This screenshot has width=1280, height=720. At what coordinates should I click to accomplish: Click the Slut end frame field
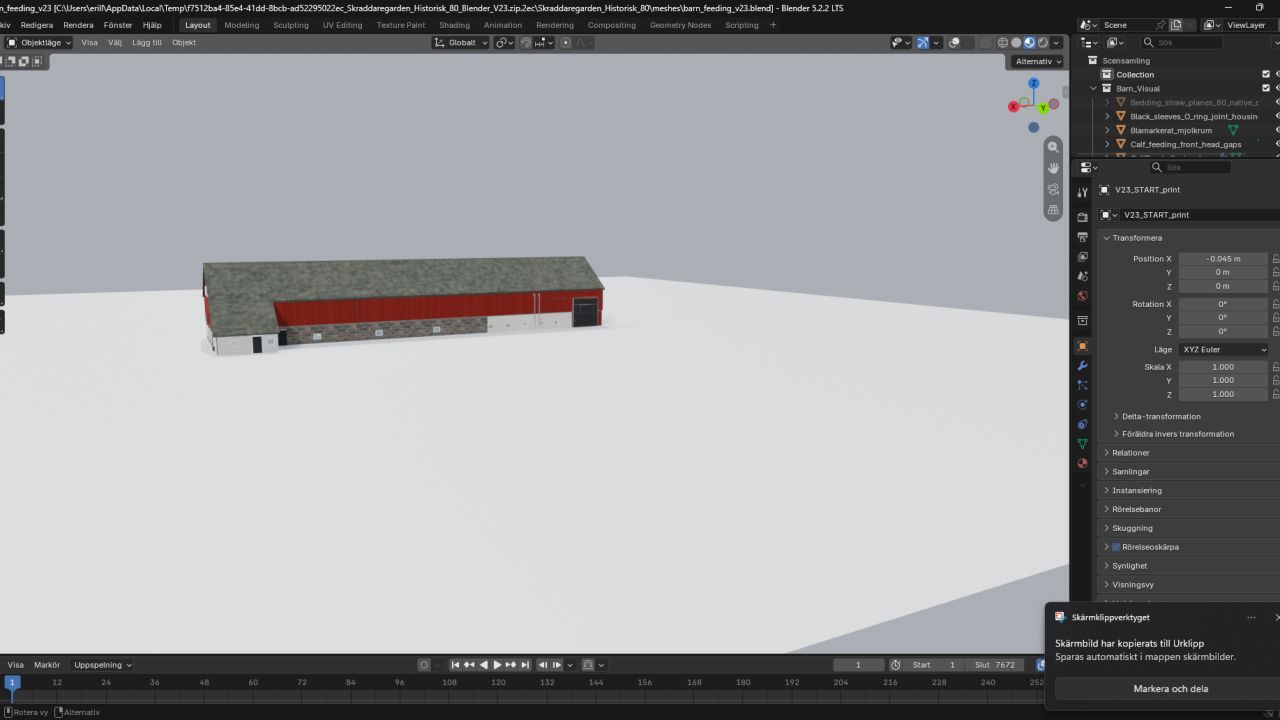[x=995, y=665]
